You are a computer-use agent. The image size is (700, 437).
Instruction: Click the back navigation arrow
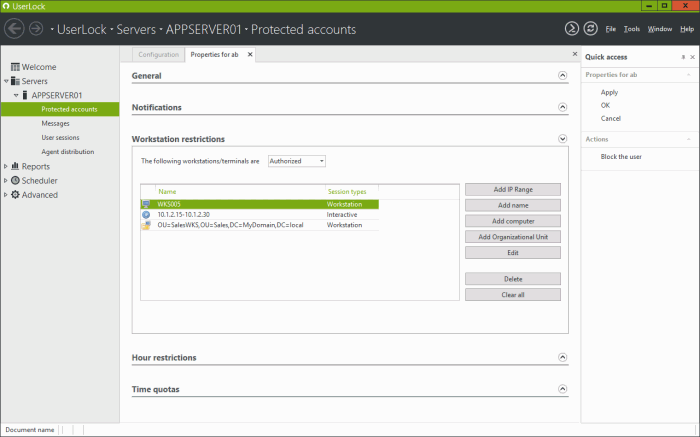(x=14, y=29)
